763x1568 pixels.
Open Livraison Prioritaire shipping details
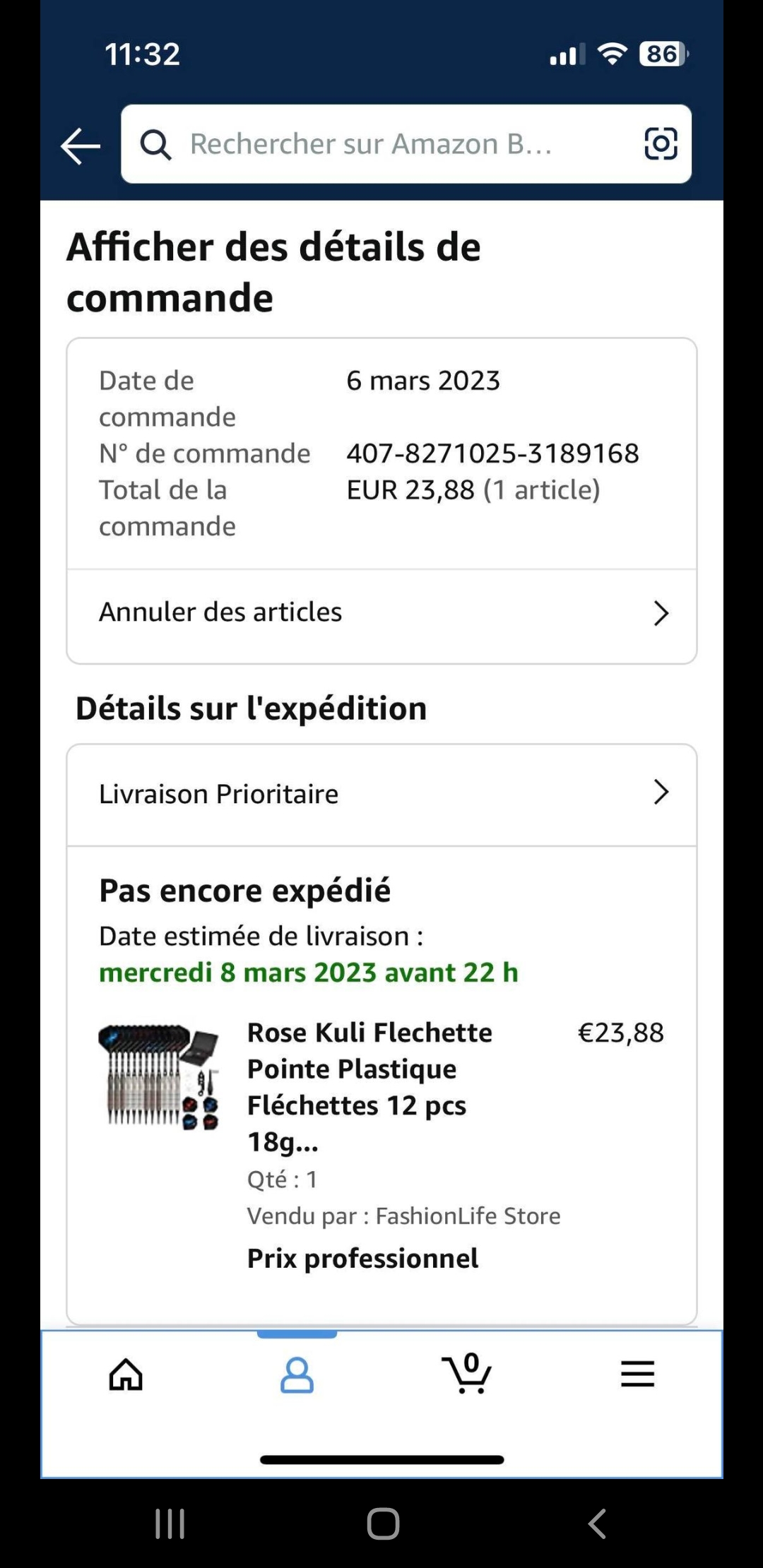coord(219,794)
